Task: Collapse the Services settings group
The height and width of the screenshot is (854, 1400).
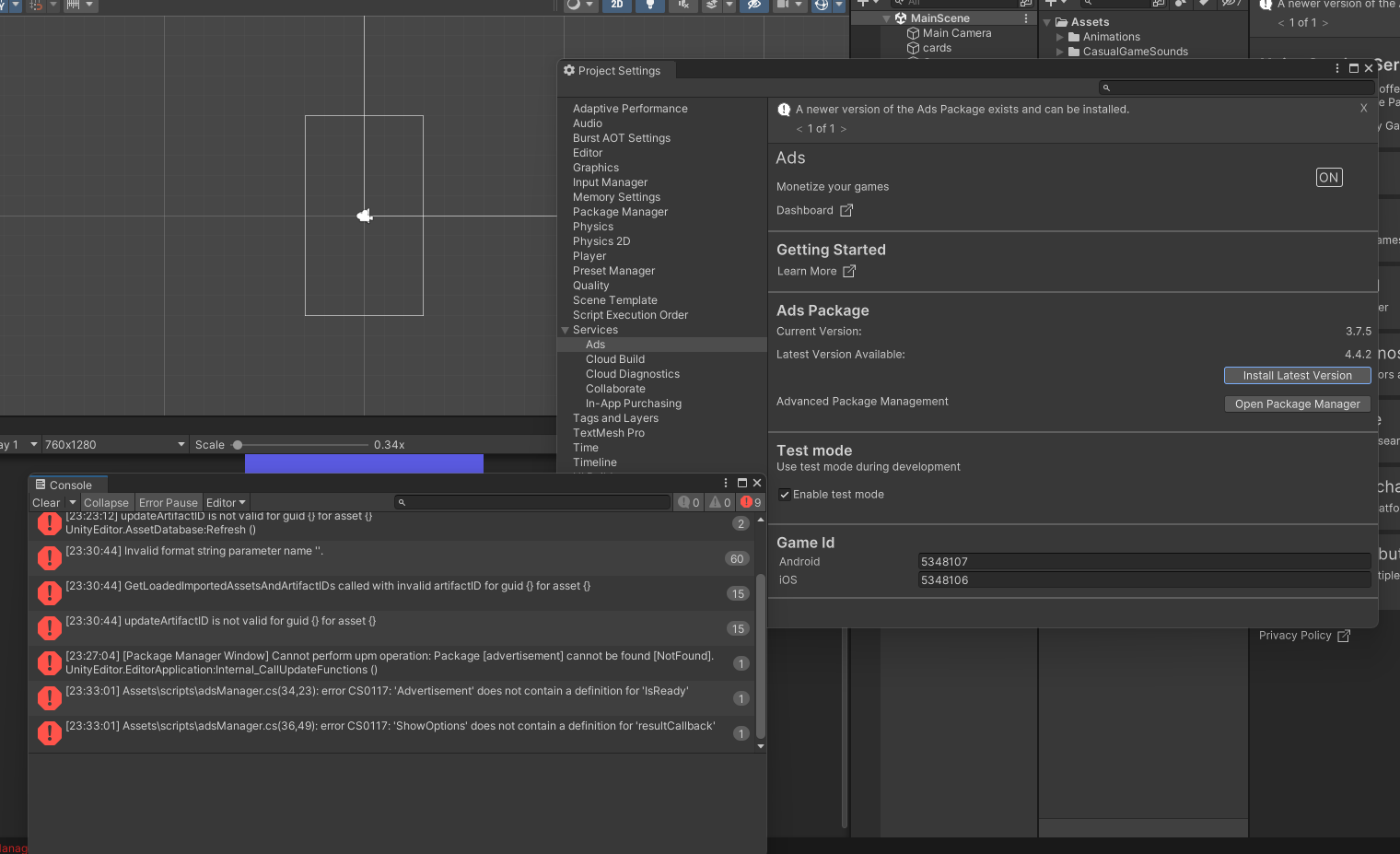Action: coord(565,330)
